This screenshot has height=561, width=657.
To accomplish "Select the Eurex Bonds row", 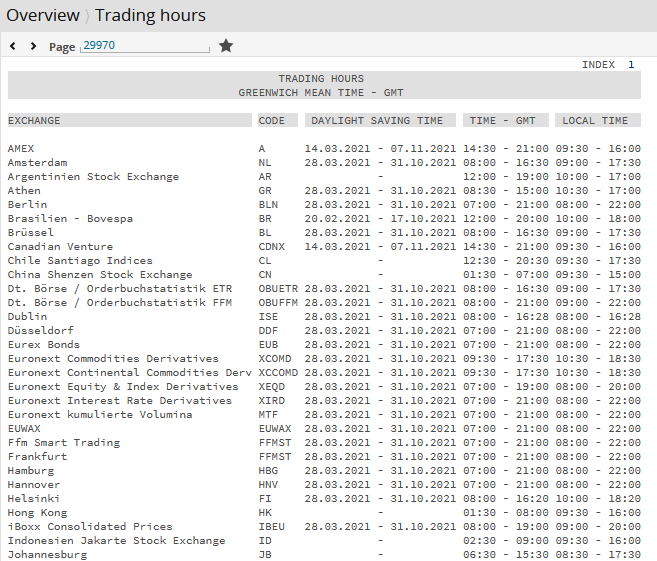I will pos(44,344).
